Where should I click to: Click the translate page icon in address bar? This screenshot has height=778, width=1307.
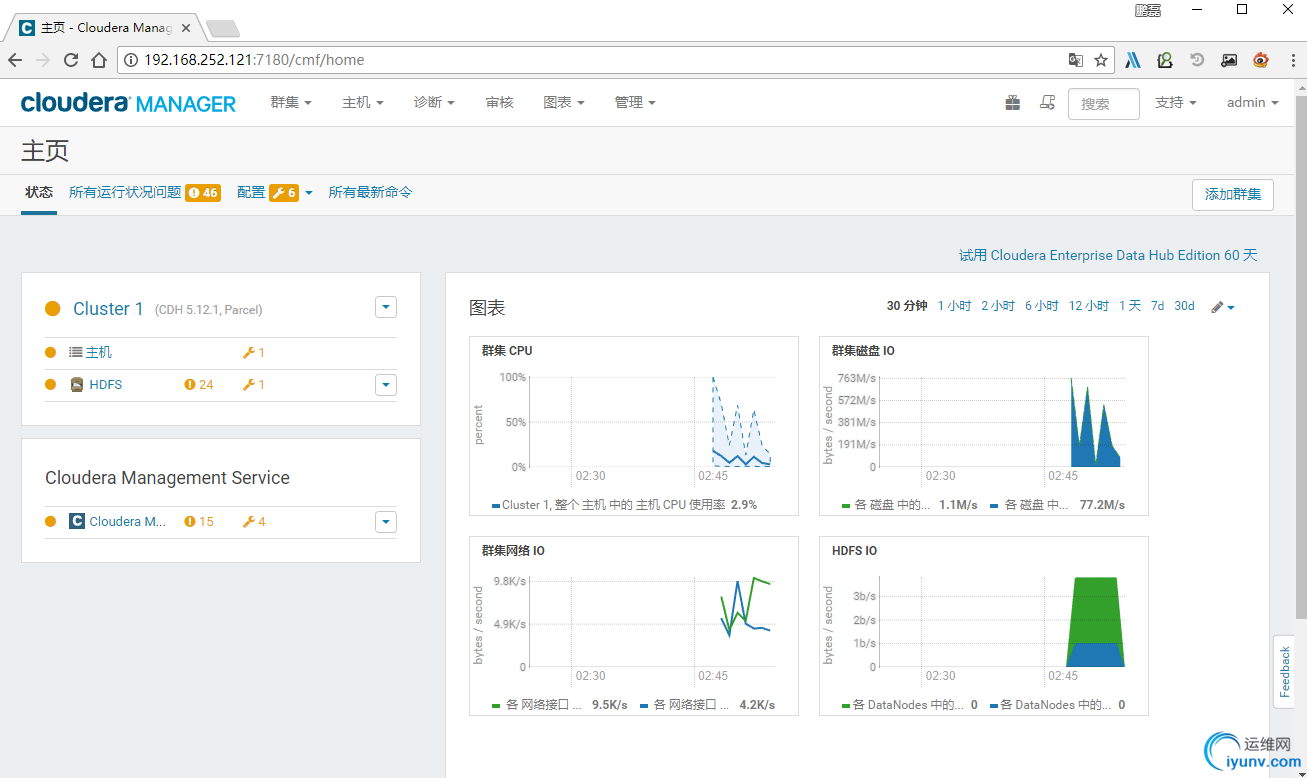(1076, 60)
